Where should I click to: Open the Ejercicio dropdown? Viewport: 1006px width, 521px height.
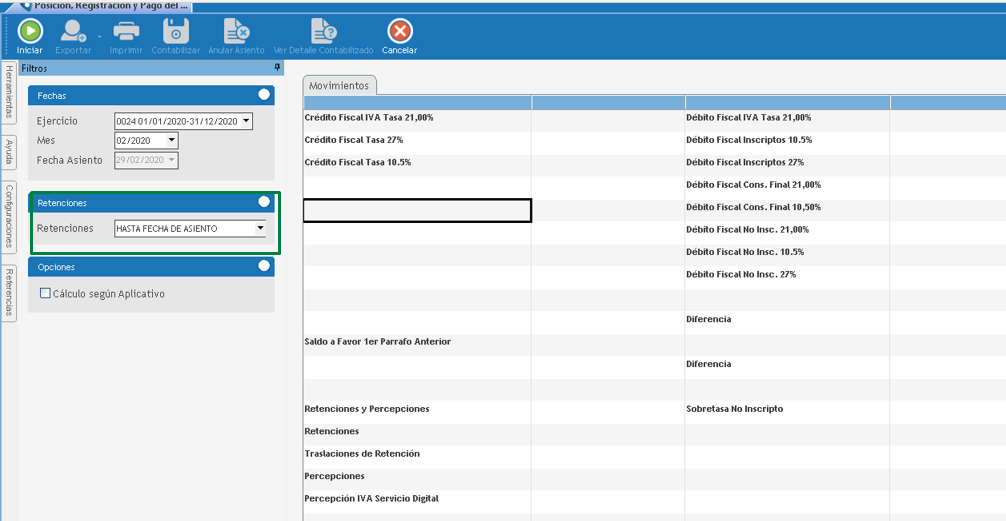point(246,121)
